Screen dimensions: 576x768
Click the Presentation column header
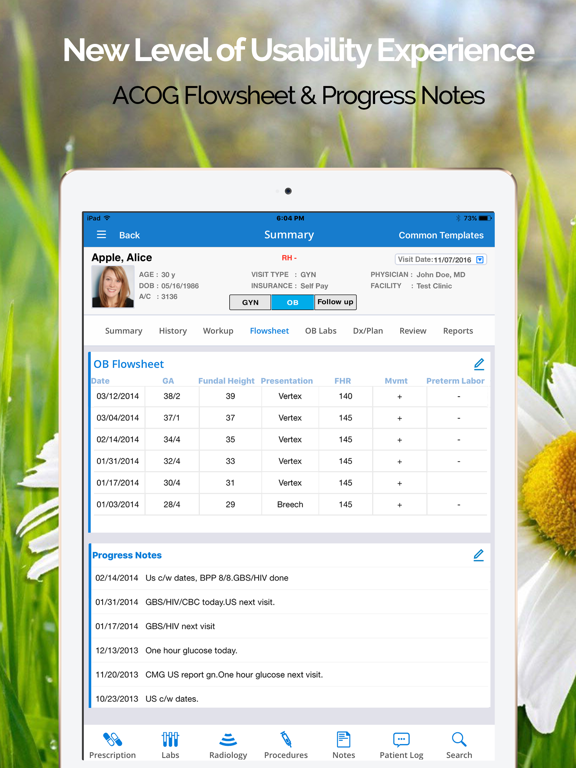(x=287, y=381)
